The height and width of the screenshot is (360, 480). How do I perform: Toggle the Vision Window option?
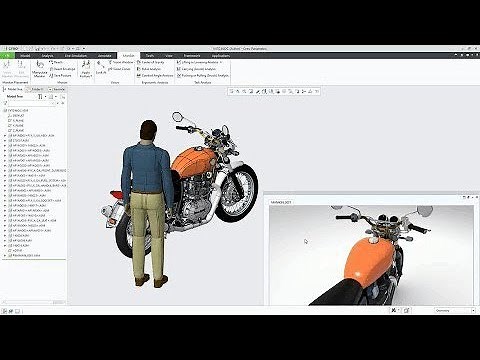(x=121, y=62)
